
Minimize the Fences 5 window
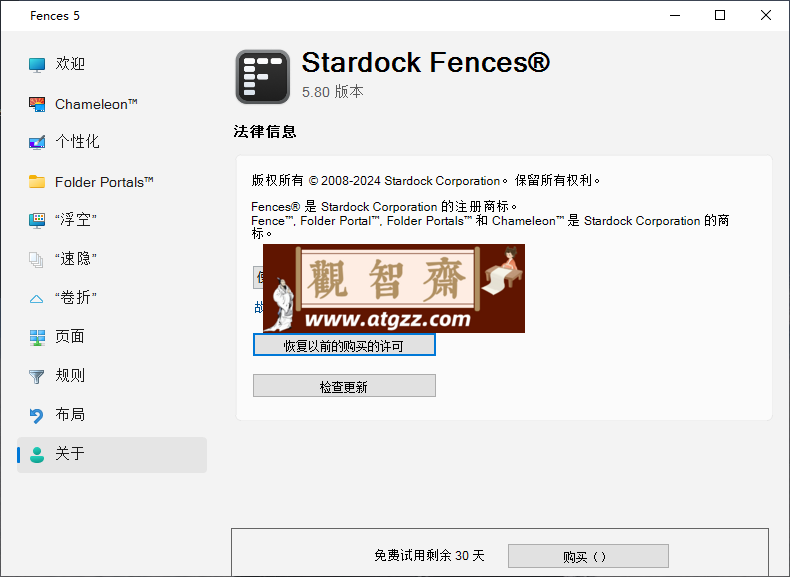tap(675, 16)
